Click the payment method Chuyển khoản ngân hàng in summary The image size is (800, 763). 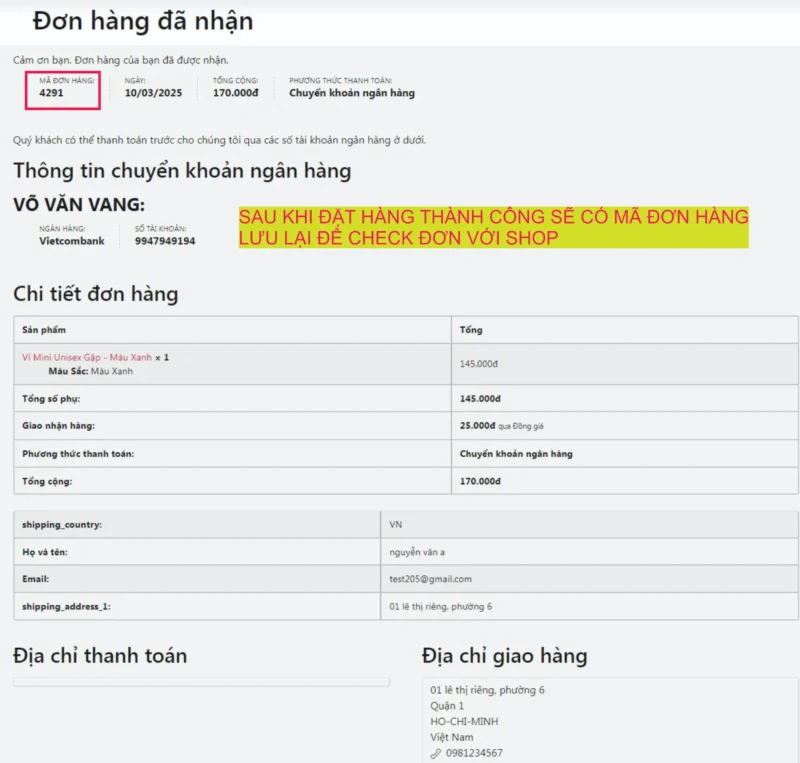pos(352,93)
